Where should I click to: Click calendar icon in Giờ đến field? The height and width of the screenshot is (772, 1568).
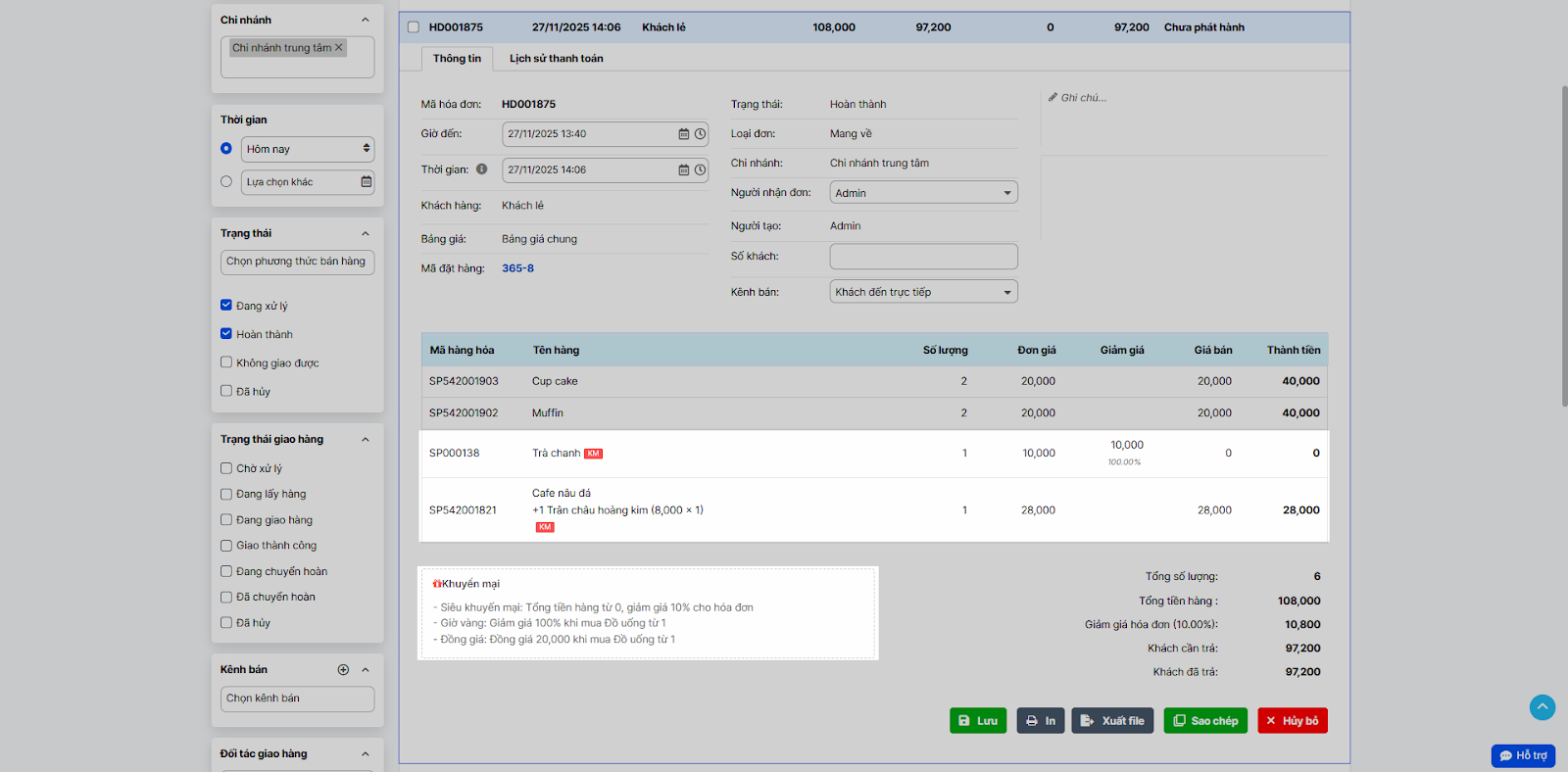684,134
